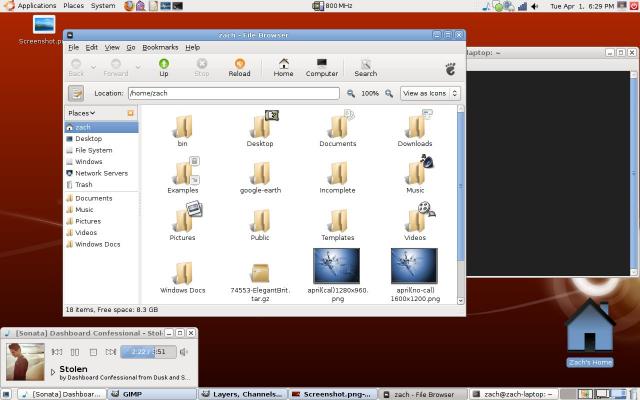Select the Downloads folder icon

coord(416,124)
